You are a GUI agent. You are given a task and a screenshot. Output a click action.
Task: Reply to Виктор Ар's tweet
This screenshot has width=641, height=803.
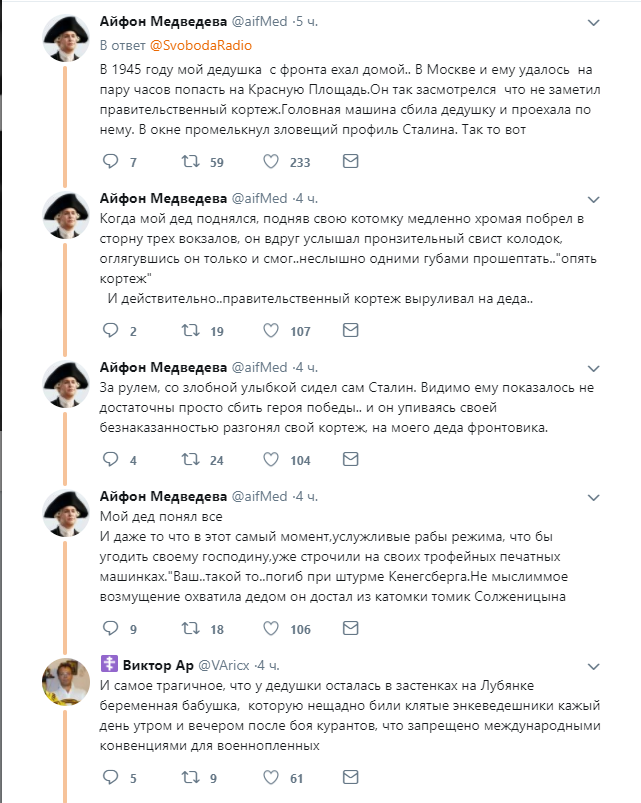111,777
